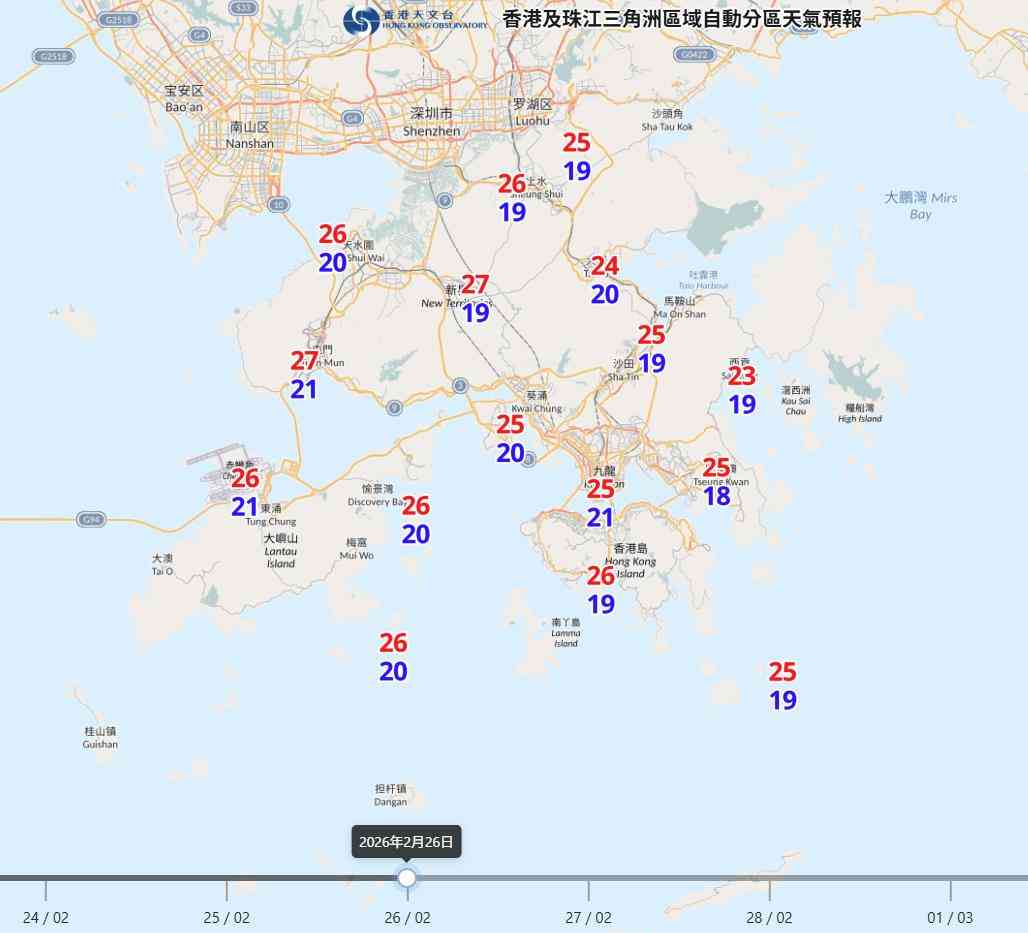Click the Hong Kong Island forecast numbers

[601, 589]
